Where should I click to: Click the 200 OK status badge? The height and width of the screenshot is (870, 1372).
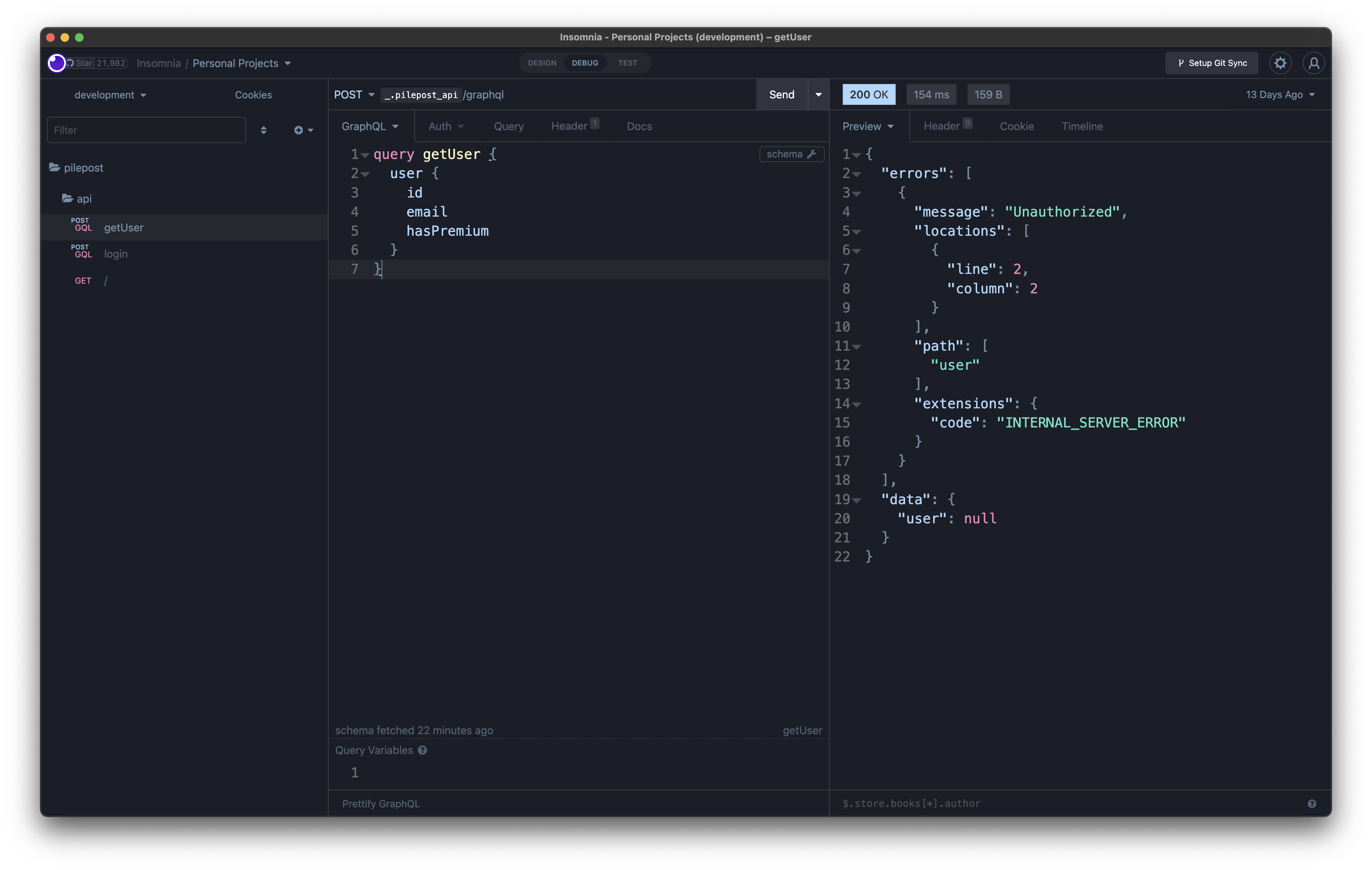click(868, 95)
